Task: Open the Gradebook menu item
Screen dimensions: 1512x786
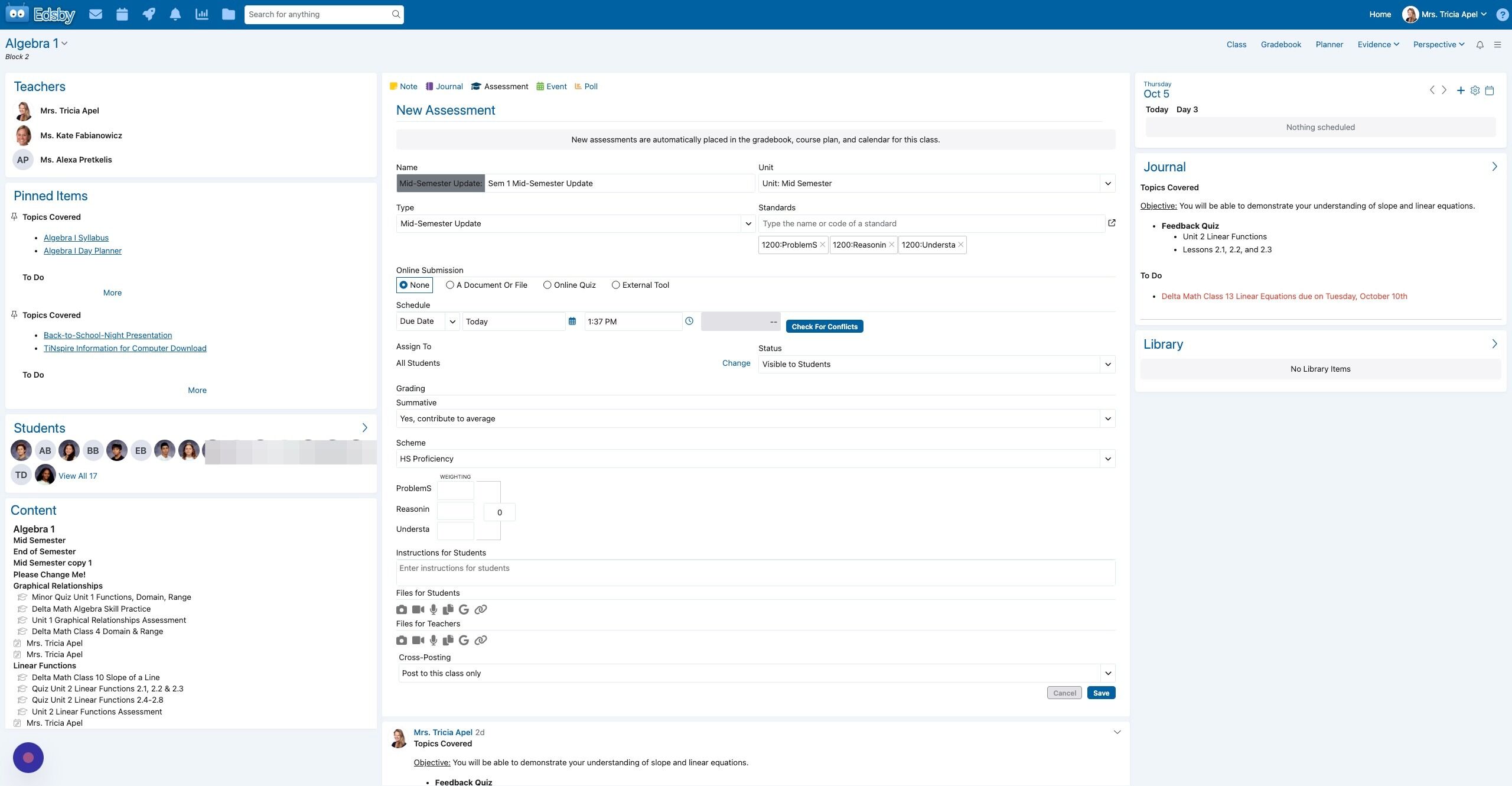Action: click(x=1280, y=44)
